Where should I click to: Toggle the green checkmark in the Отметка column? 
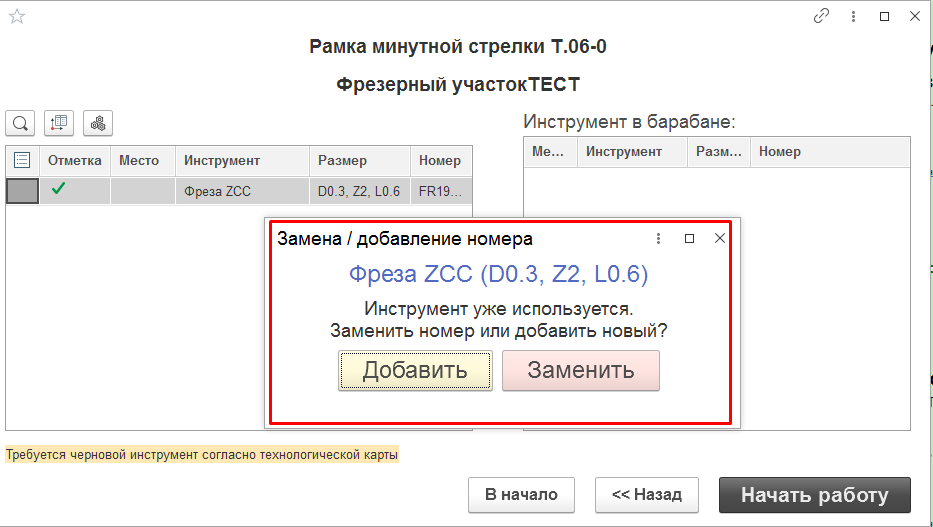59,189
